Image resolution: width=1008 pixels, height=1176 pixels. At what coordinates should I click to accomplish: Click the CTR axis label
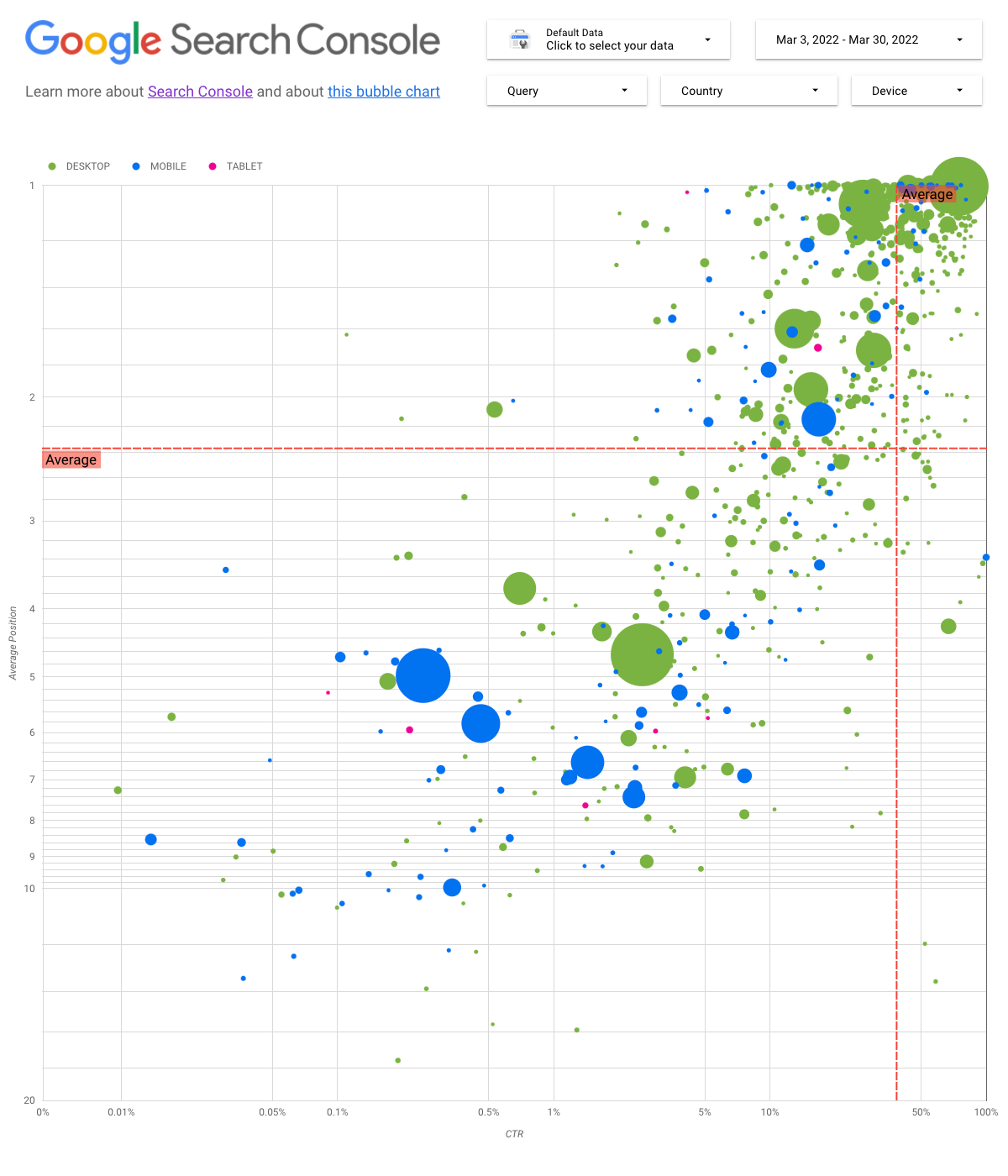tap(514, 1133)
